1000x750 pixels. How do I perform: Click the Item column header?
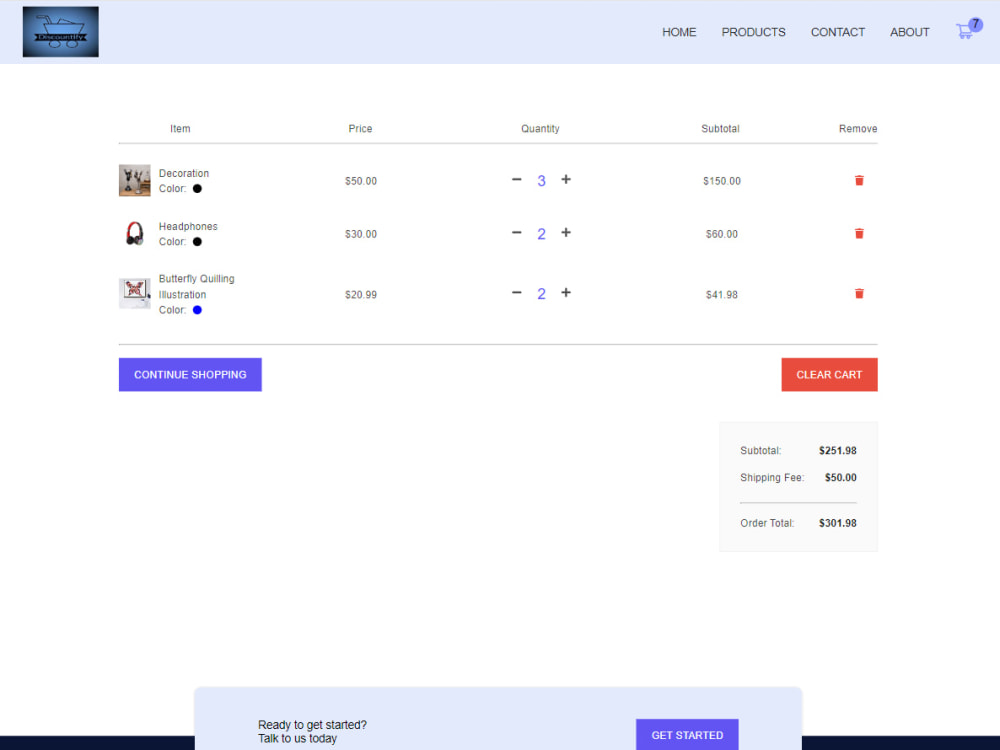(x=180, y=128)
